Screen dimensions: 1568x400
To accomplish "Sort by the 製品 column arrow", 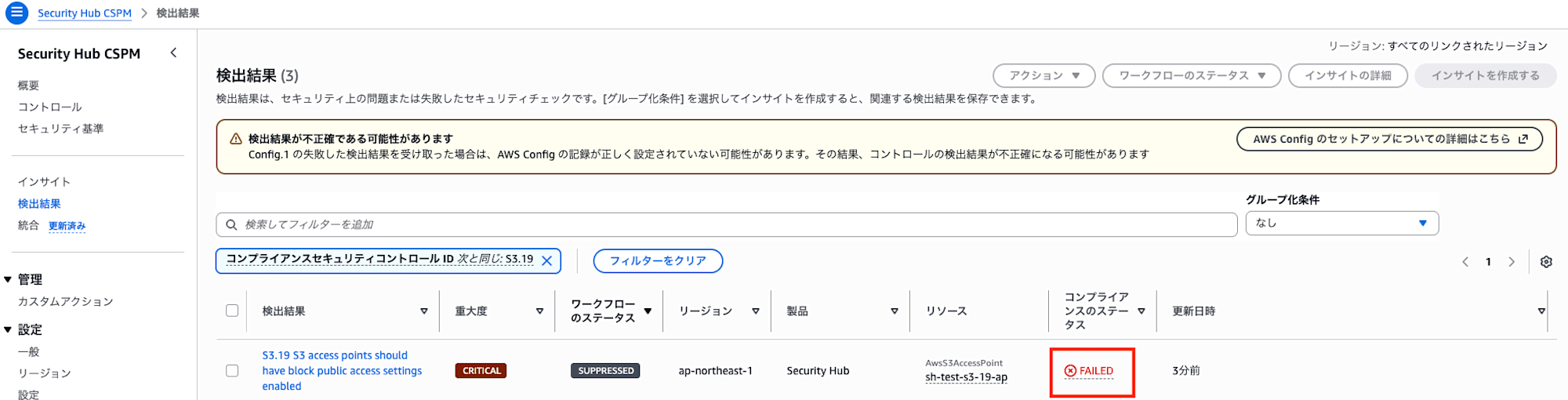I will point(895,311).
